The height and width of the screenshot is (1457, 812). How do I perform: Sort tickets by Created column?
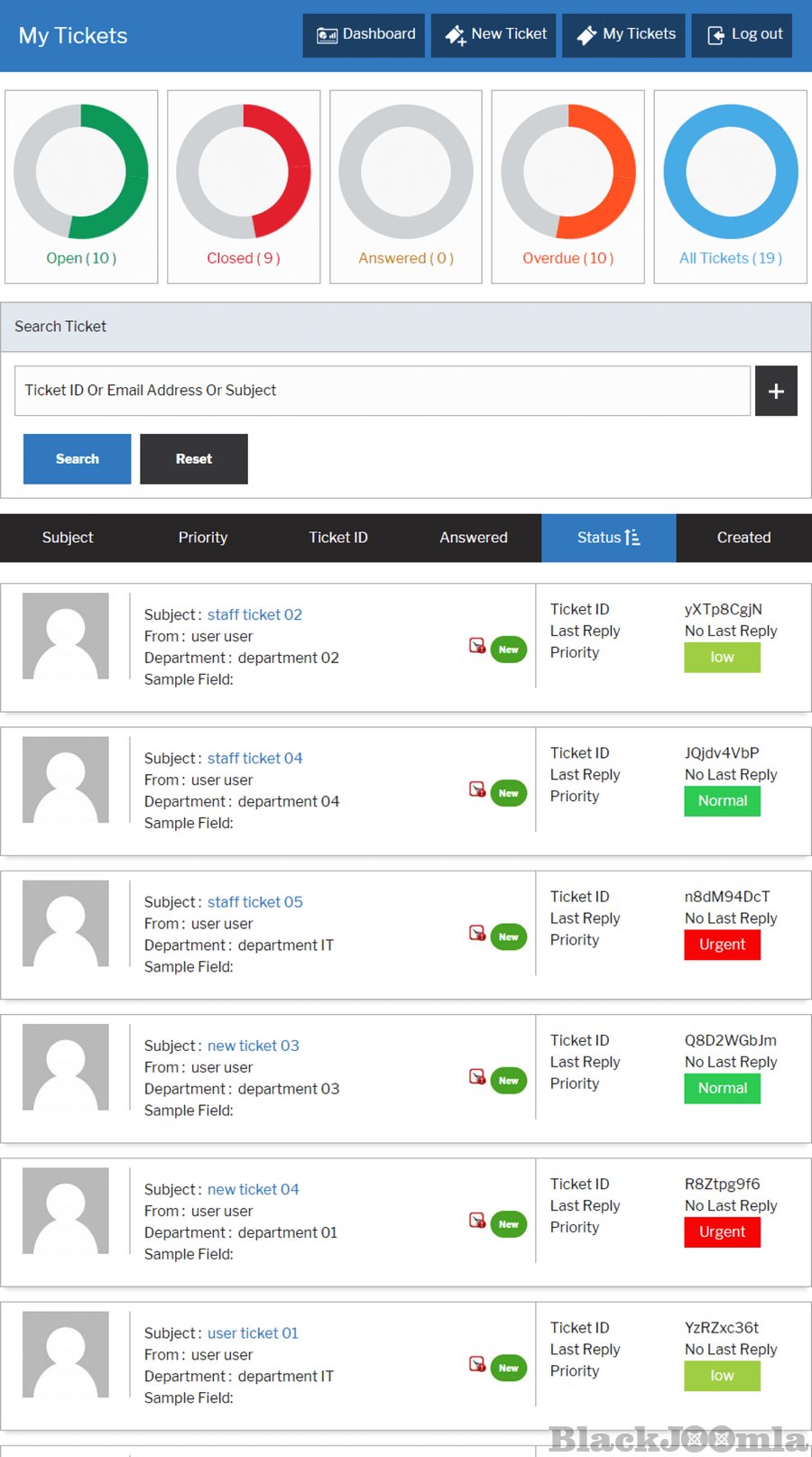pyautogui.click(x=743, y=538)
